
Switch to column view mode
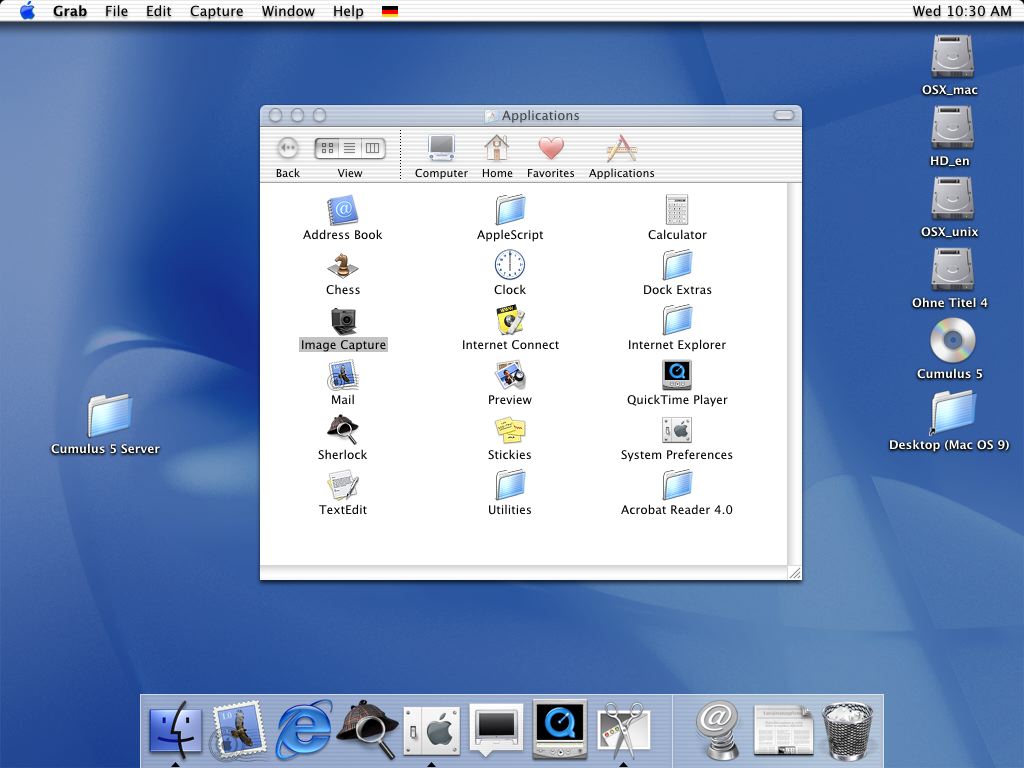[x=372, y=148]
